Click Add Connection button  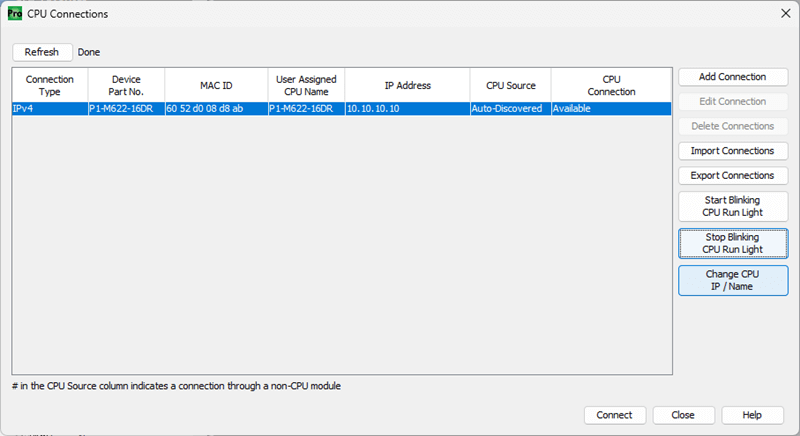point(732,77)
